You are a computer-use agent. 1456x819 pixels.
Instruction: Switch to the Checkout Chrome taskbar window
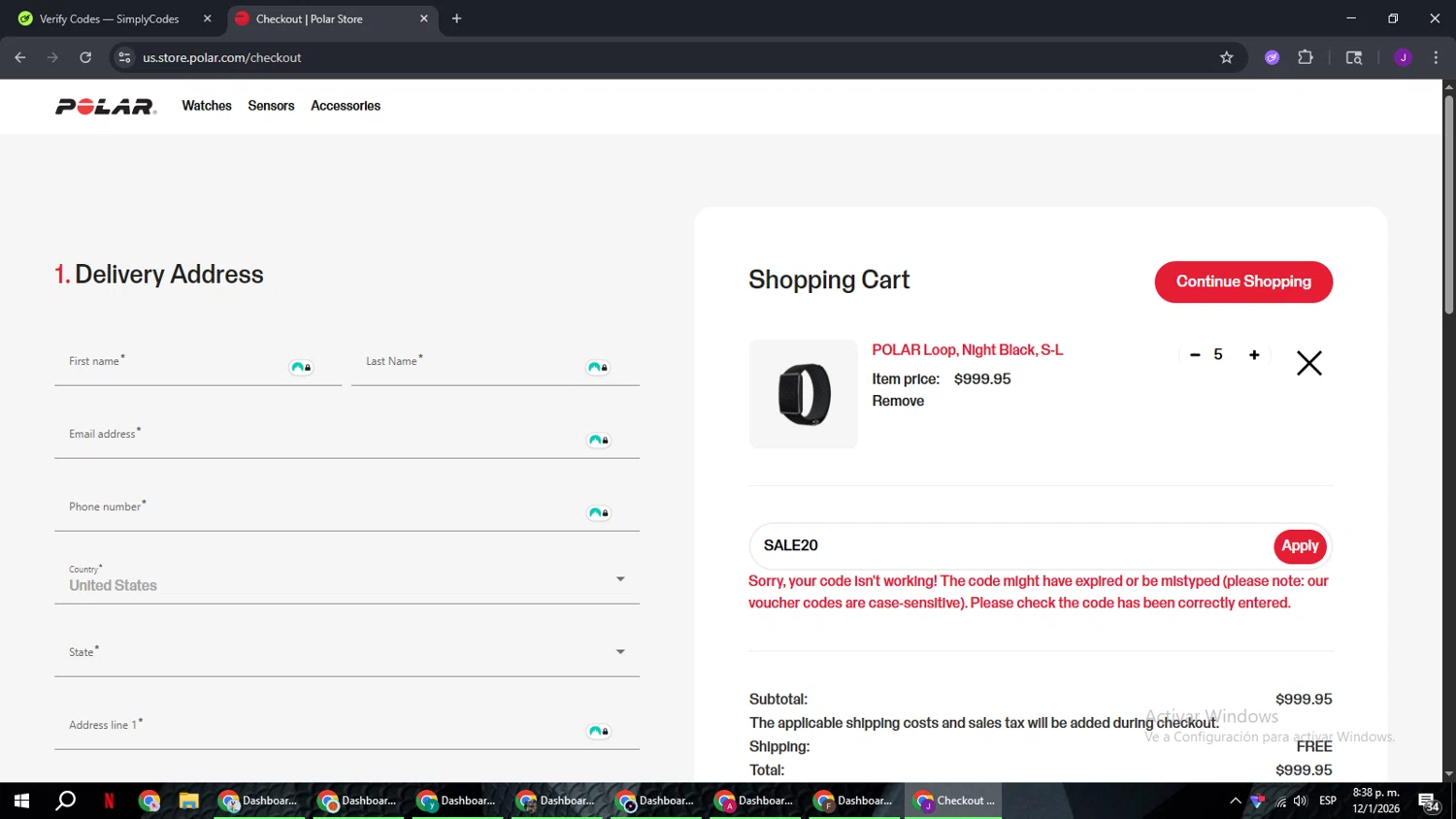pos(954,801)
